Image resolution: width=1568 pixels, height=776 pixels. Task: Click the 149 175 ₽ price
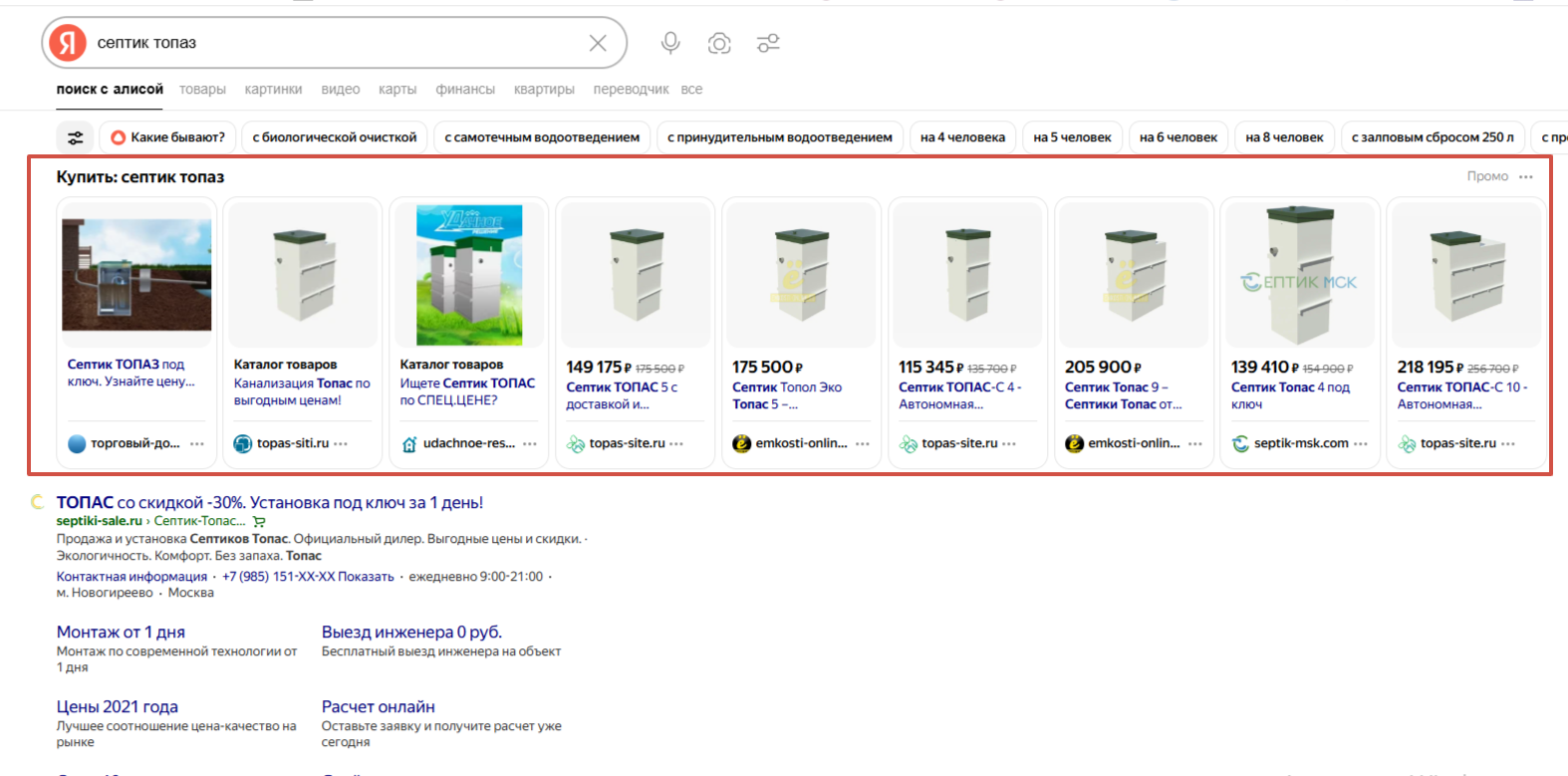[x=599, y=367]
